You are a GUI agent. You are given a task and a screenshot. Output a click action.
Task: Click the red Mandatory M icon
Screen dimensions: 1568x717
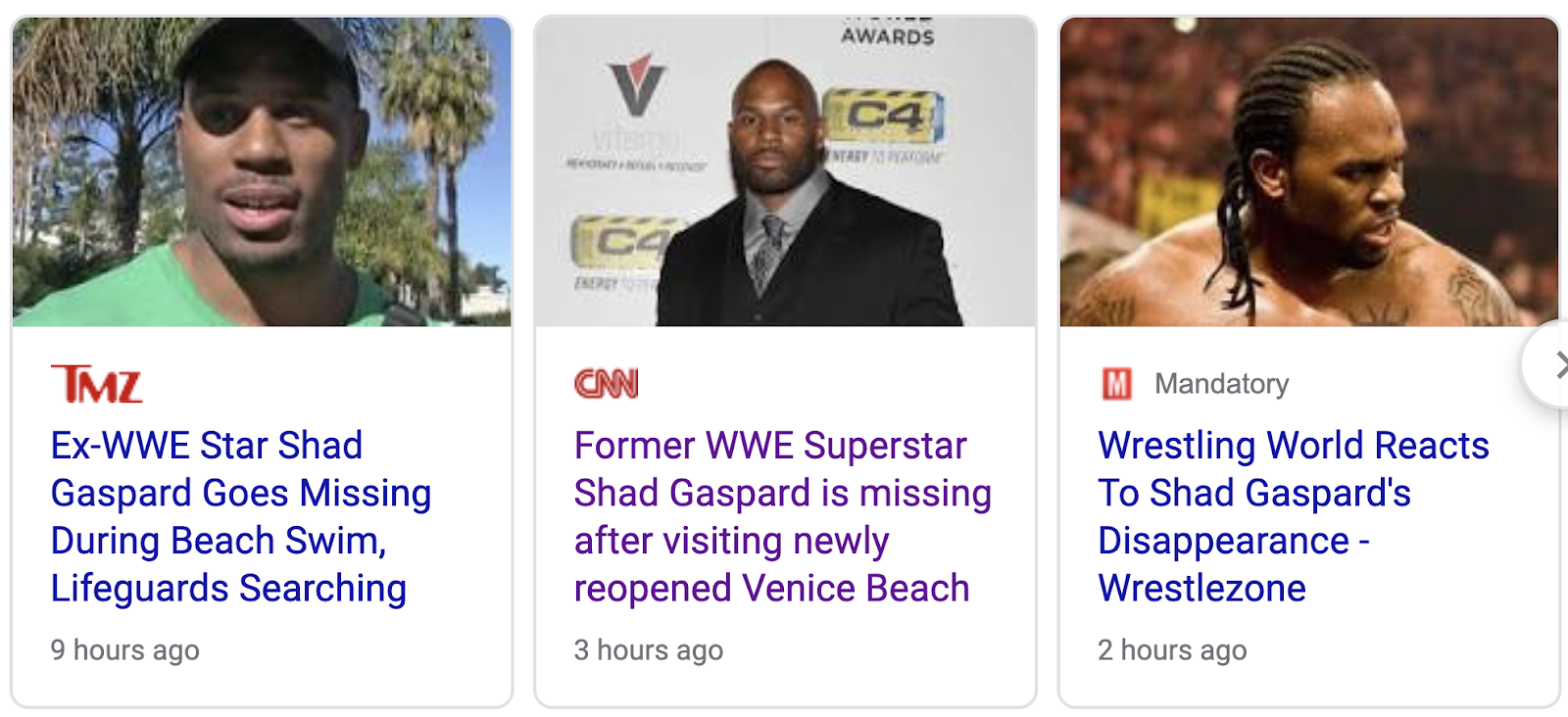[1116, 384]
